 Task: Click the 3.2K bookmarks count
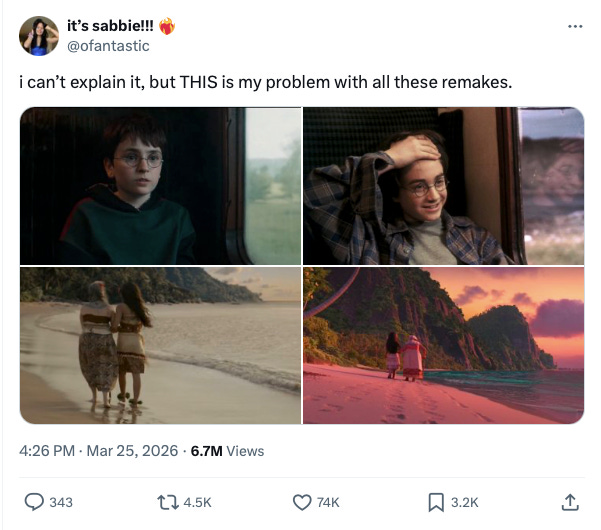465,502
